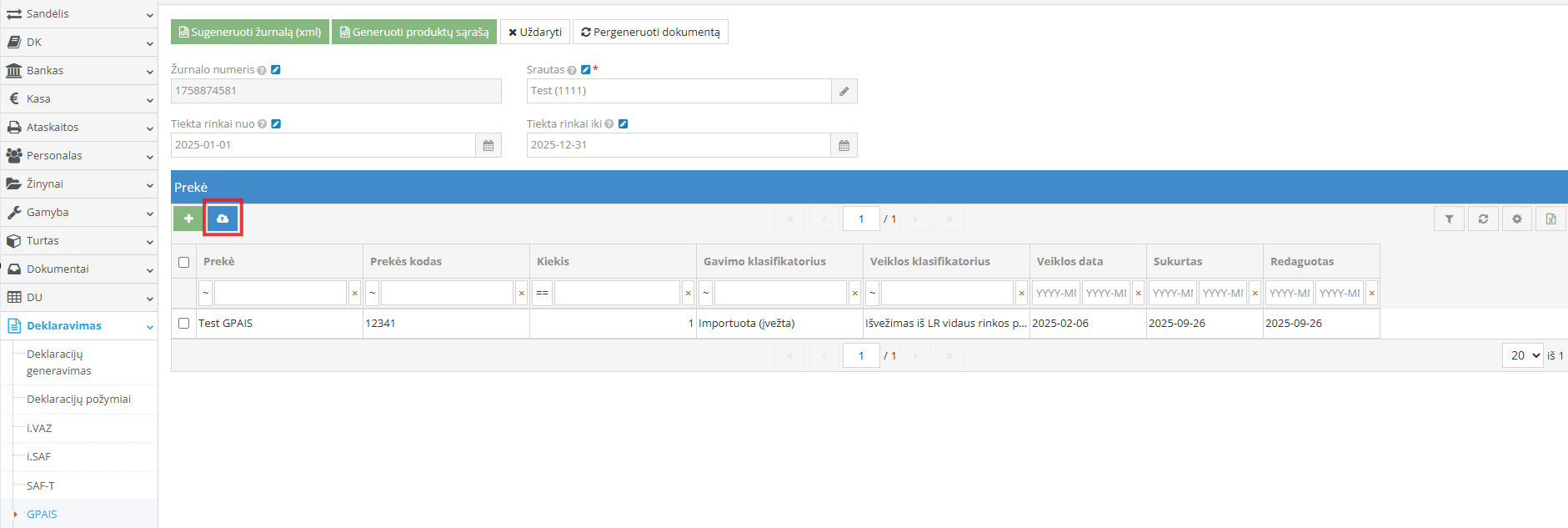1568x528 pixels.
Task: Open the Turtas sidebar menu
Action: point(79,241)
